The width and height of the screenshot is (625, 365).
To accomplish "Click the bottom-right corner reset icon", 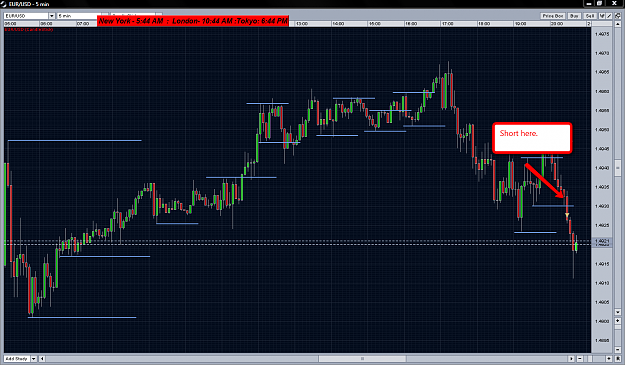I will [x=618, y=359].
